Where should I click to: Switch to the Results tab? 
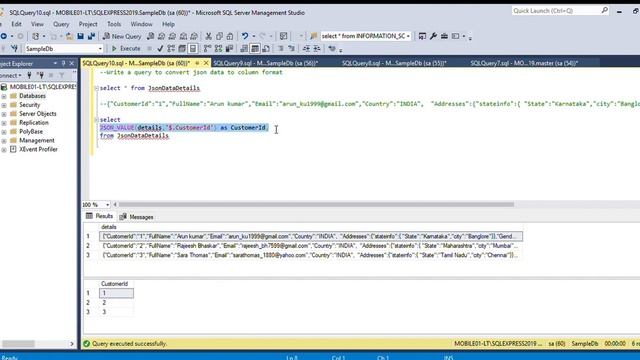pos(100,216)
